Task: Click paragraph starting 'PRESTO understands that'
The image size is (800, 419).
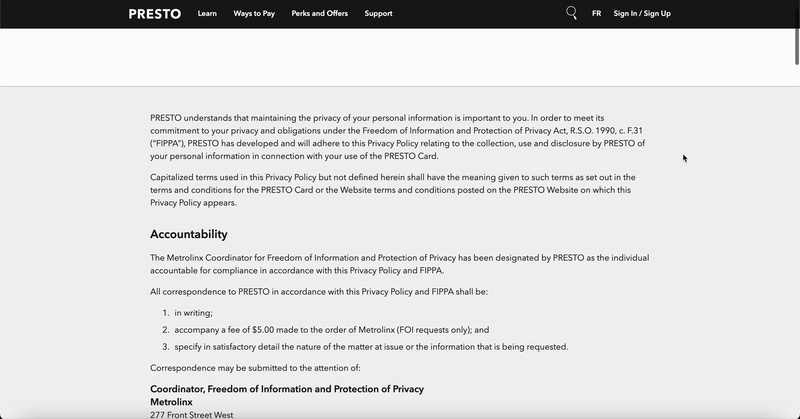Action: point(398,137)
